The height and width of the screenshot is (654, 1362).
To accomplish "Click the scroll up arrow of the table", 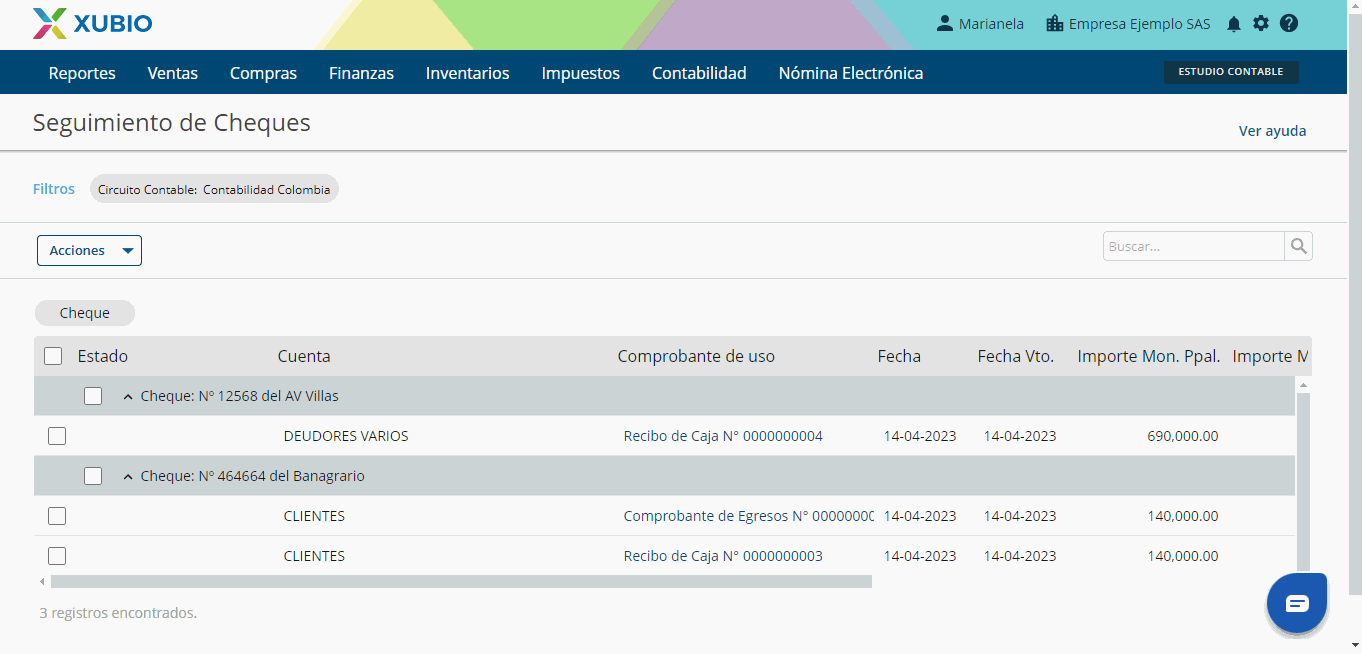I will coord(1302,384).
